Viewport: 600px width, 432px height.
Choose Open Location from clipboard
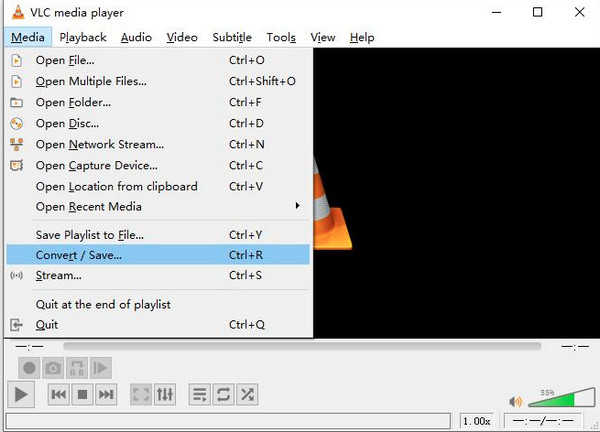pos(158,186)
